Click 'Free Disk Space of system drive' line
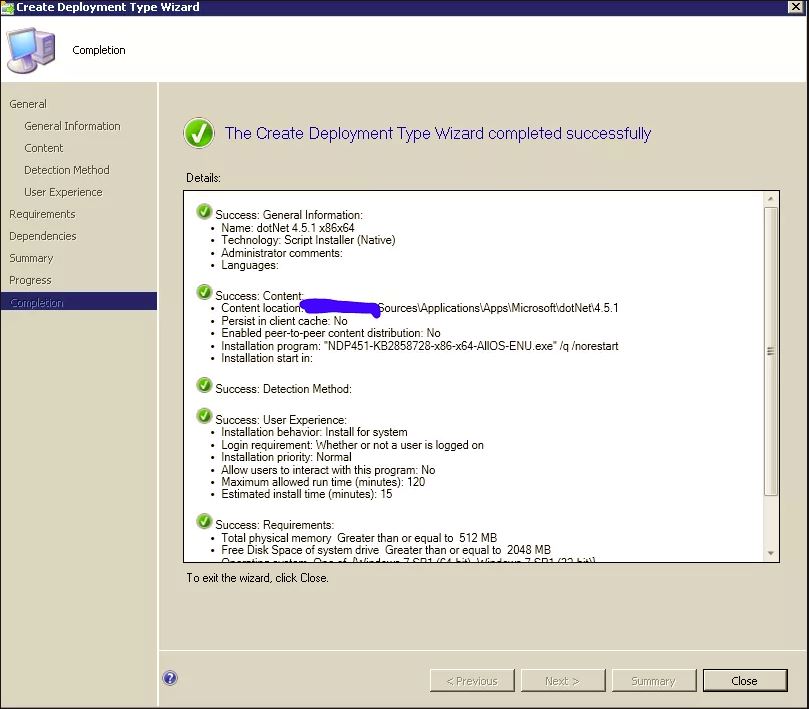 [386, 550]
